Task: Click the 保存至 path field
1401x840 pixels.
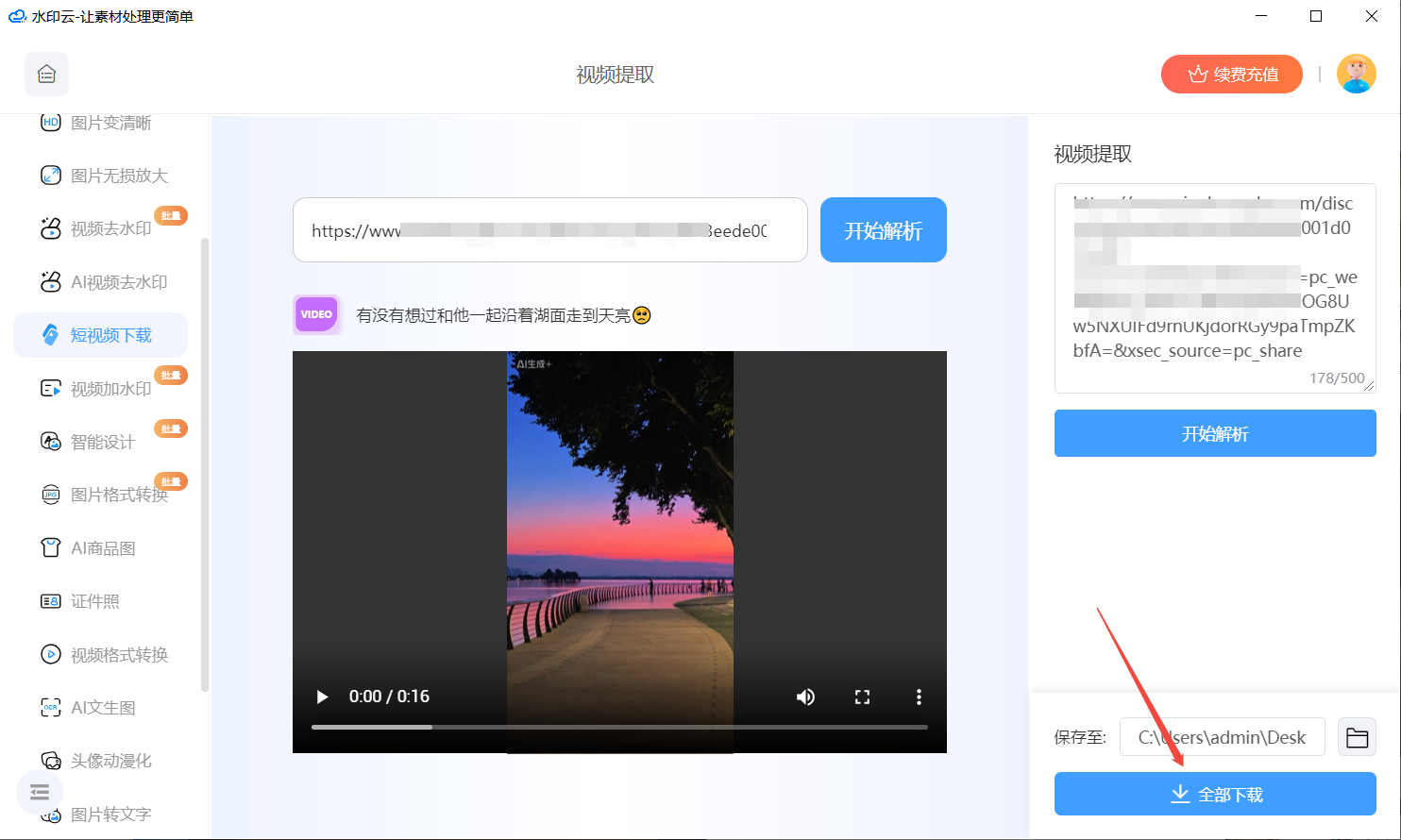Action: (1223, 737)
